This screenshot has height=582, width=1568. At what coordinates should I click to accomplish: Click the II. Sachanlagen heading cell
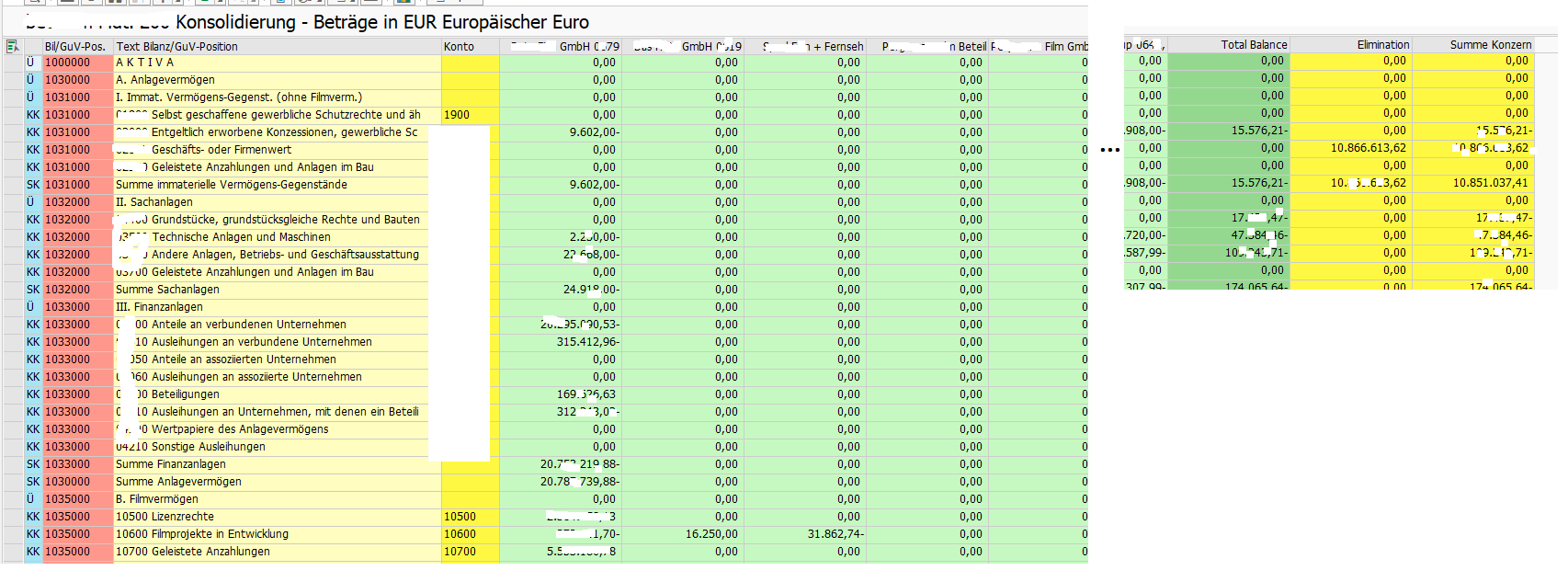(154, 202)
